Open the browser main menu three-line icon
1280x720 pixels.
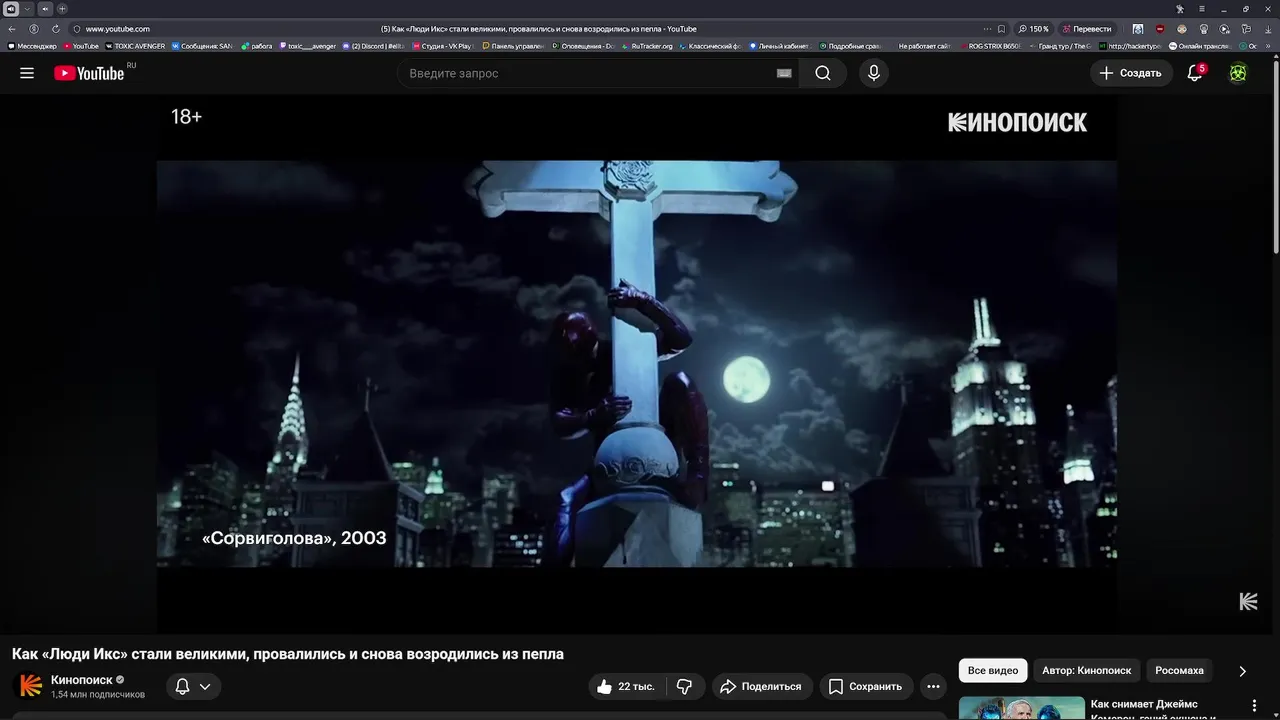tap(1202, 9)
